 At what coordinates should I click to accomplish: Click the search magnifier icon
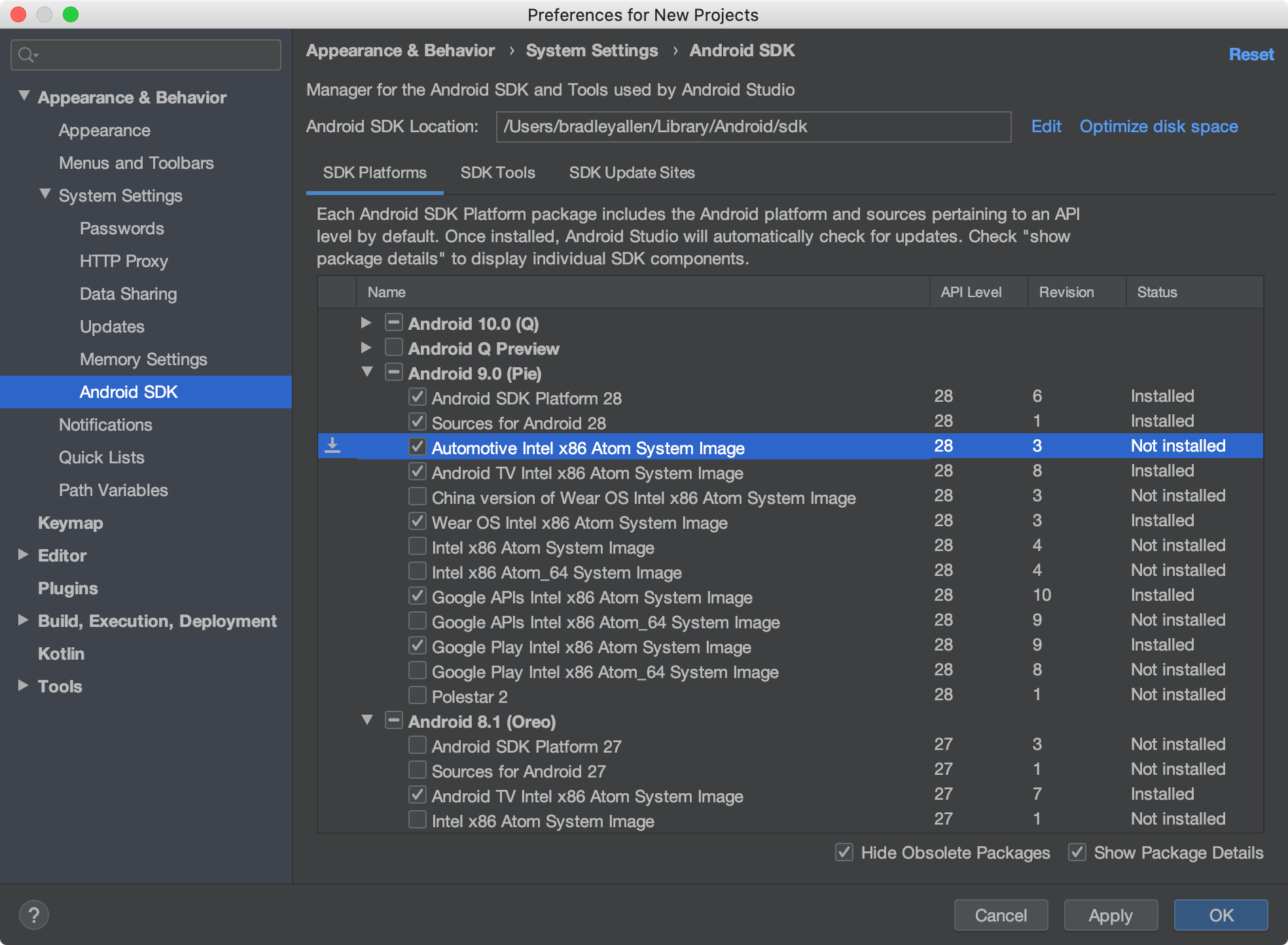click(27, 55)
